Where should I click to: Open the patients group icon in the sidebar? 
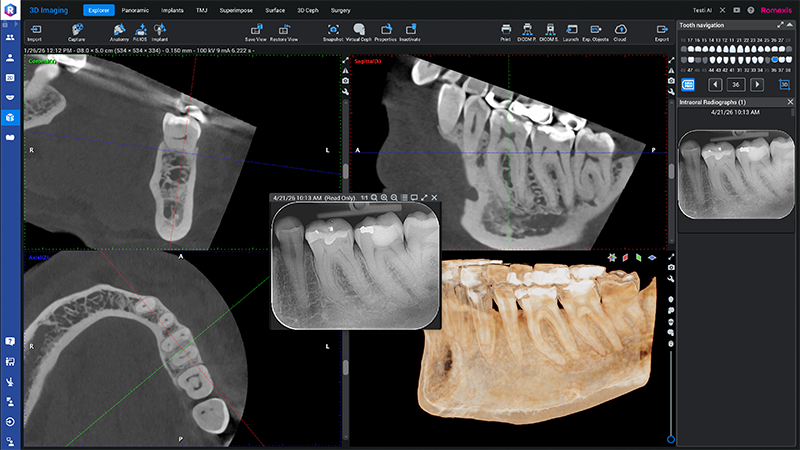pos(10,37)
